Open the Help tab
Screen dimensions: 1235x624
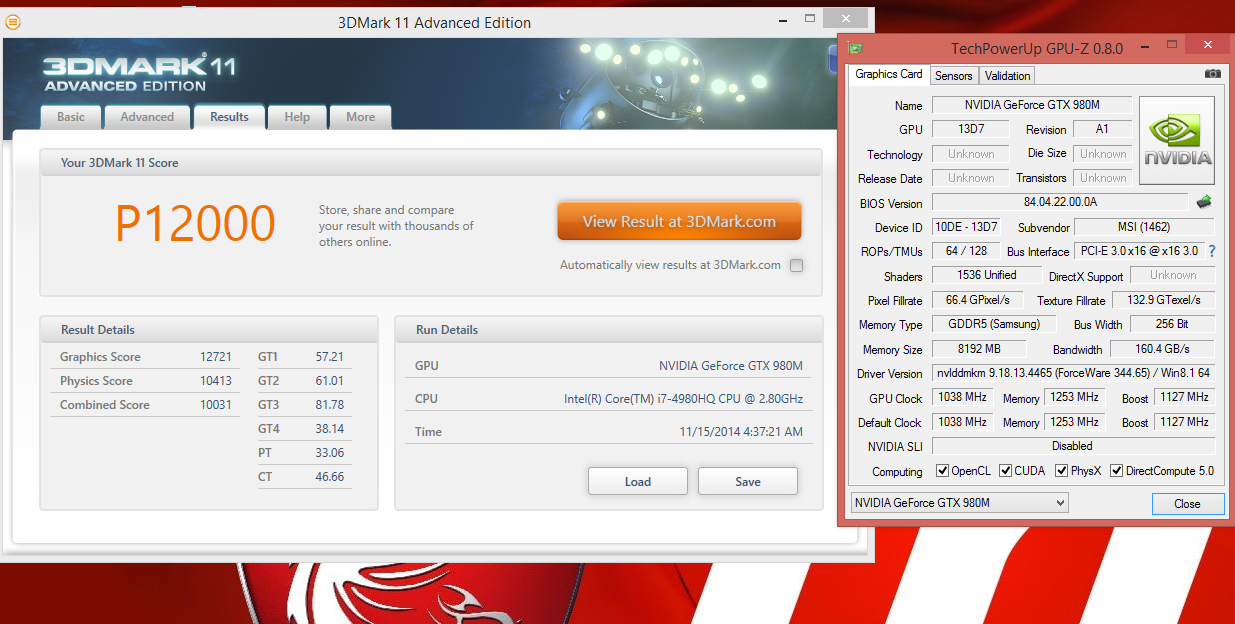pyautogui.click(x=297, y=117)
